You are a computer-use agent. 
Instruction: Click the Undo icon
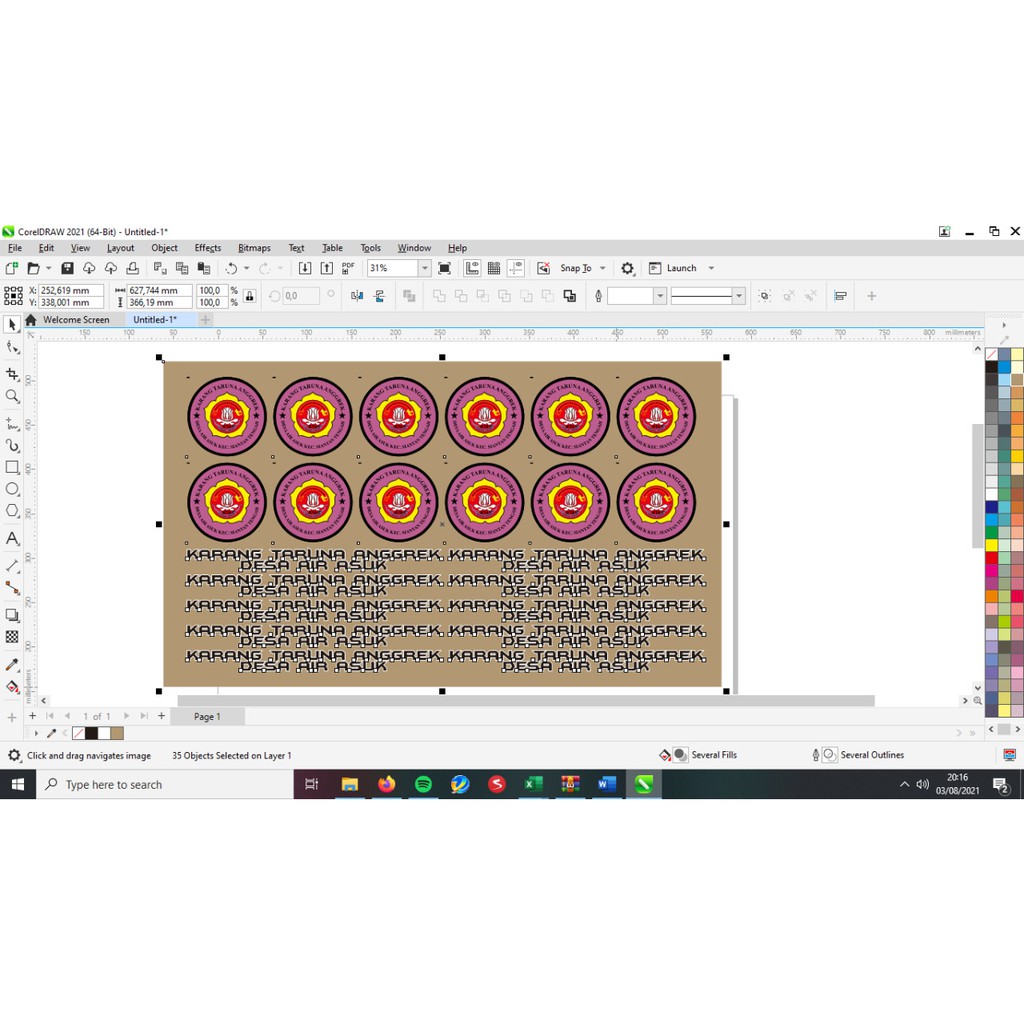tap(231, 268)
